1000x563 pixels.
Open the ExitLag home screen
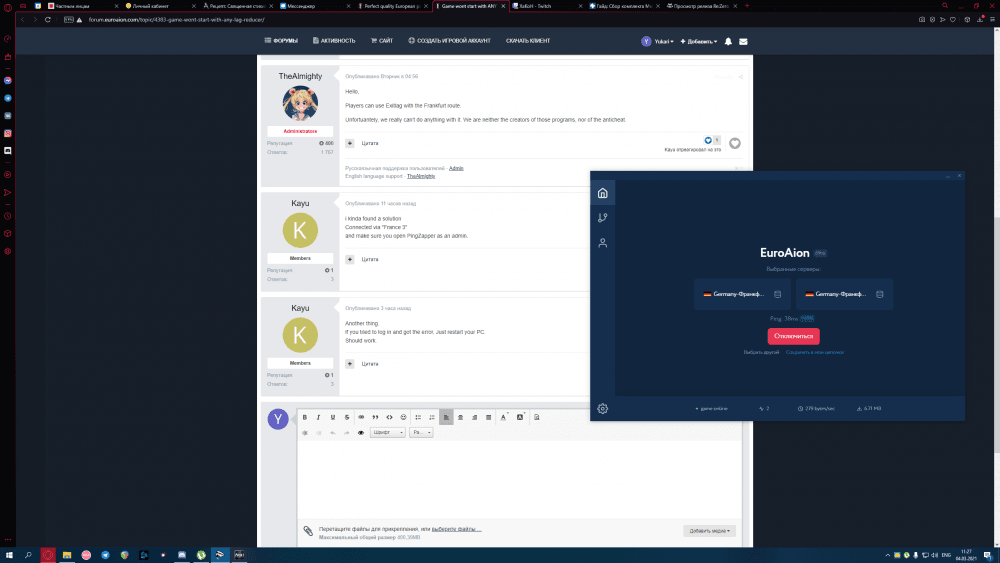pyautogui.click(x=602, y=193)
